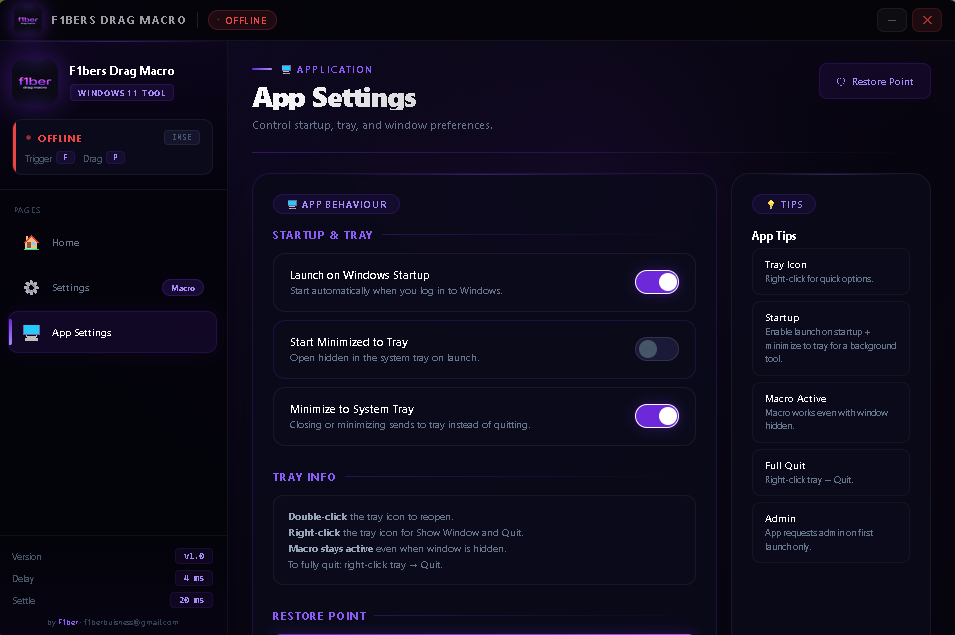Click the version value v1.0
The height and width of the screenshot is (635, 955).
tap(194, 556)
